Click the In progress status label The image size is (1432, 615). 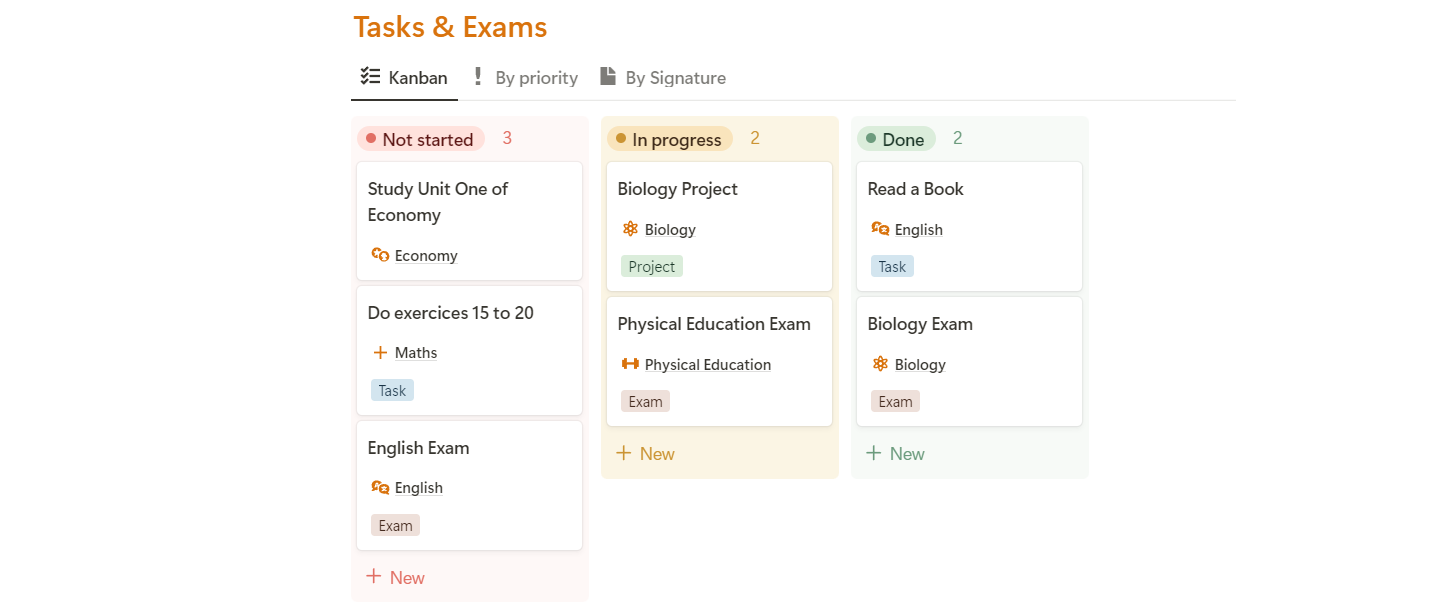[x=670, y=139]
